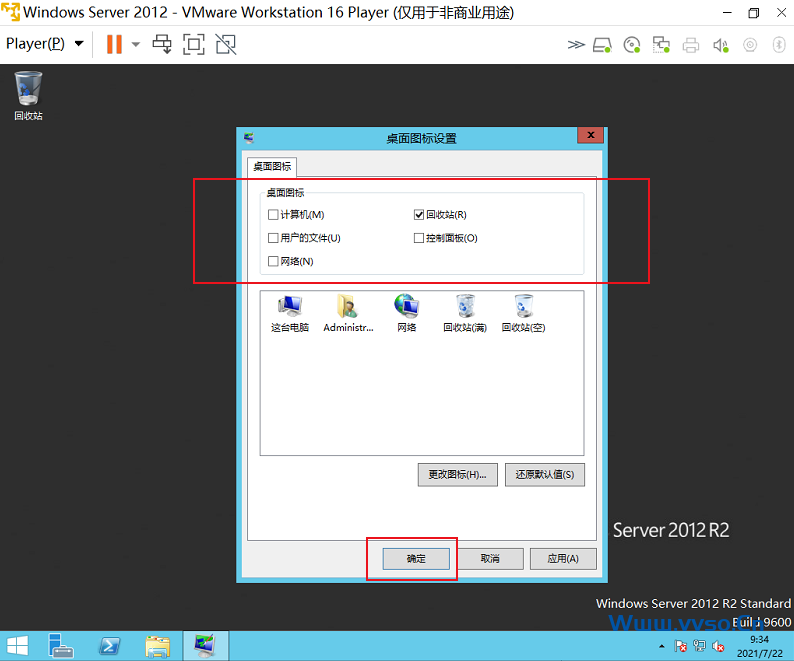Toggle Unity mode icon in VMware toolbar
The image size is (794, 661).
226,44
